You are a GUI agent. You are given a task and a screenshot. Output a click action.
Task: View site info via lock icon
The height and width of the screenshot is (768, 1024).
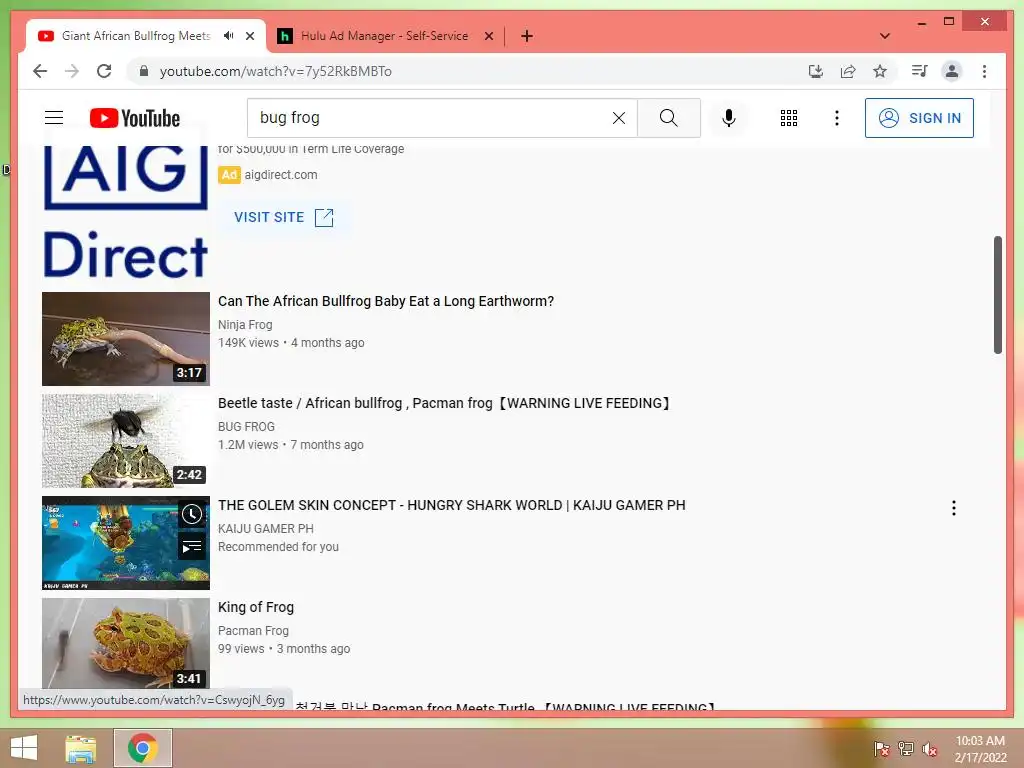click(144, 71)
